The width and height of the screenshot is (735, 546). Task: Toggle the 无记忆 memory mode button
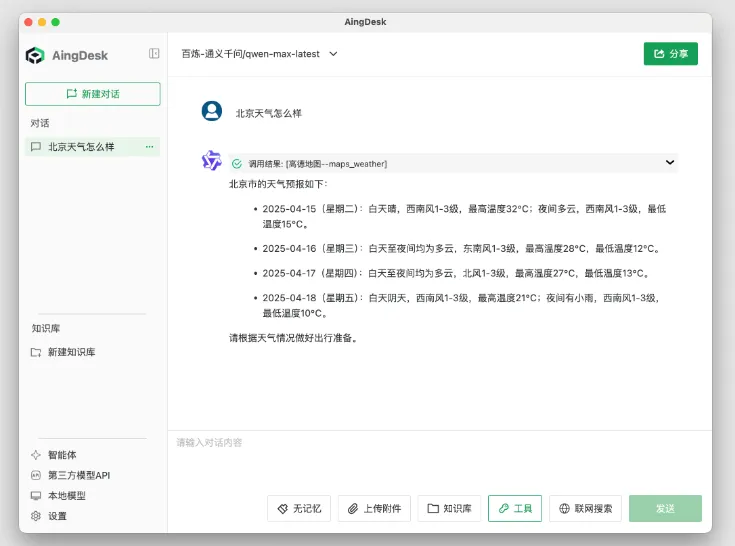pos(299,509)
